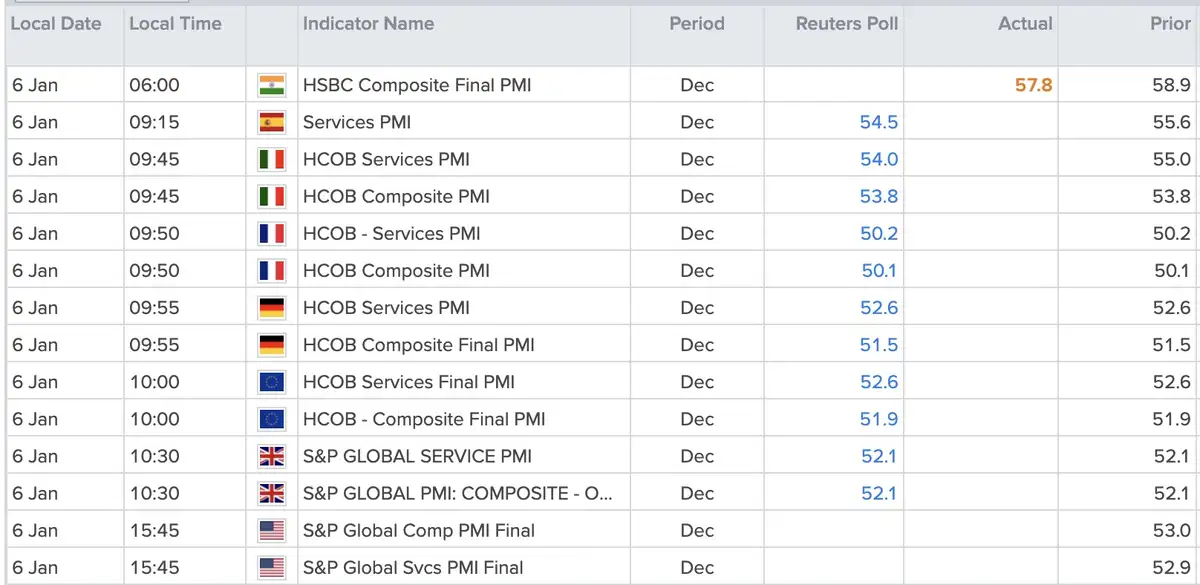
Task: Click the Reuters Poll value 50.2
Action: (879, 233)
